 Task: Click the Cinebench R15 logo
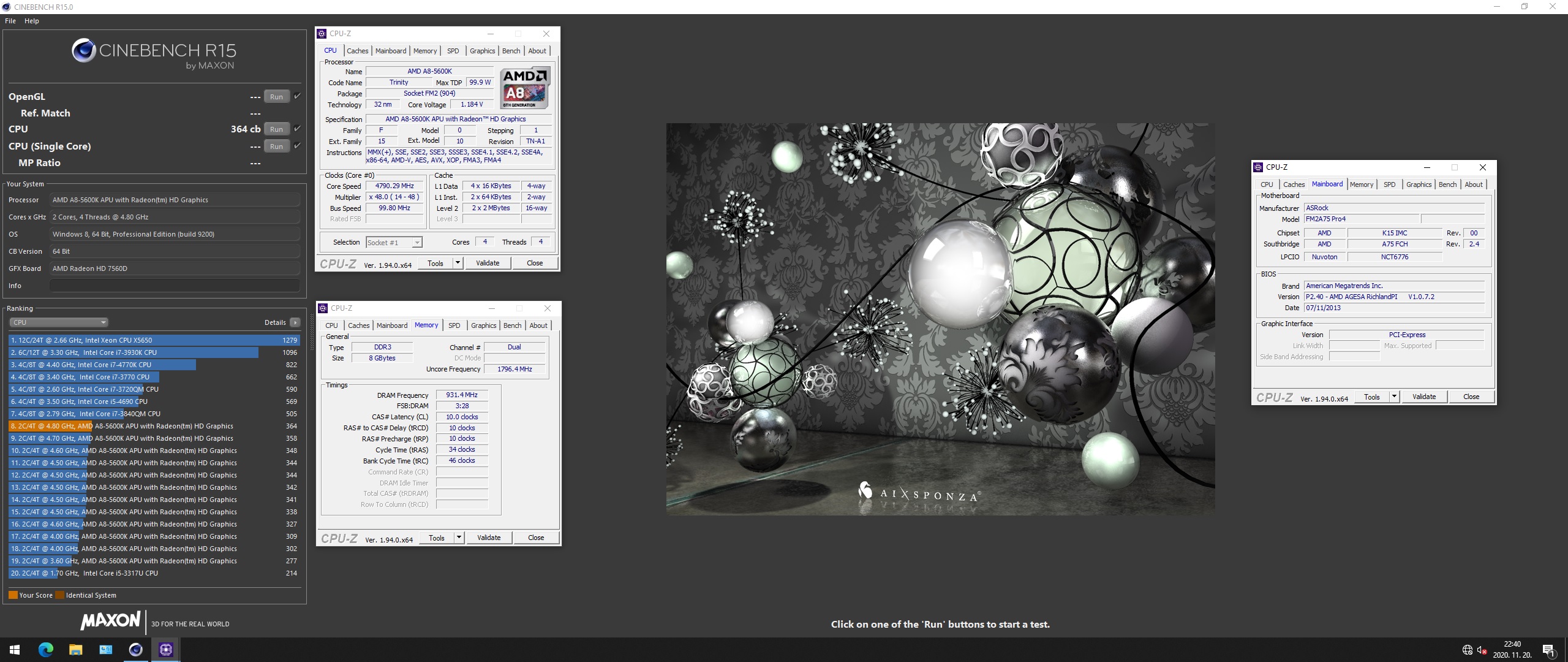[154, 53]
